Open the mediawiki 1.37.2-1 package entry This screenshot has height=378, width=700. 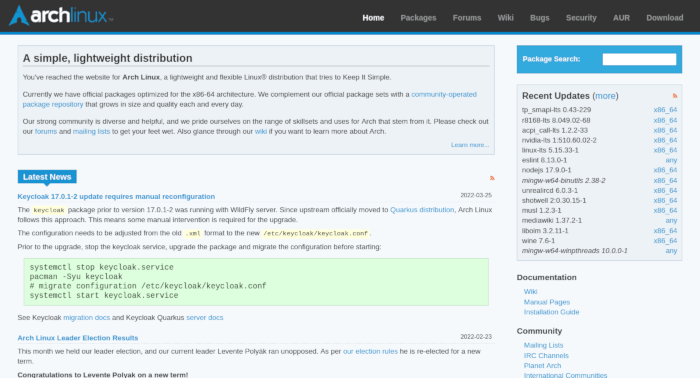552,220
